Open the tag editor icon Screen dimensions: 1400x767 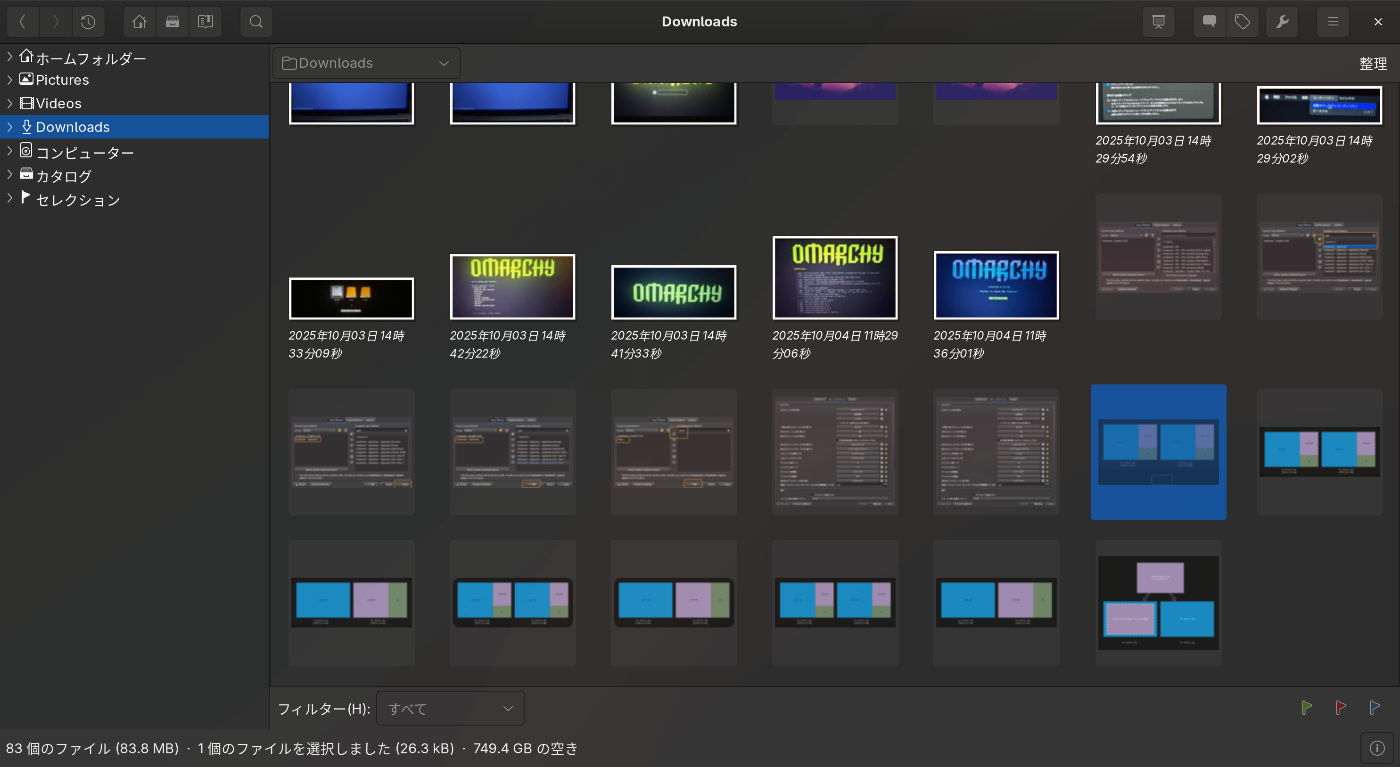pyautogui.click(x=1242, y=21)
